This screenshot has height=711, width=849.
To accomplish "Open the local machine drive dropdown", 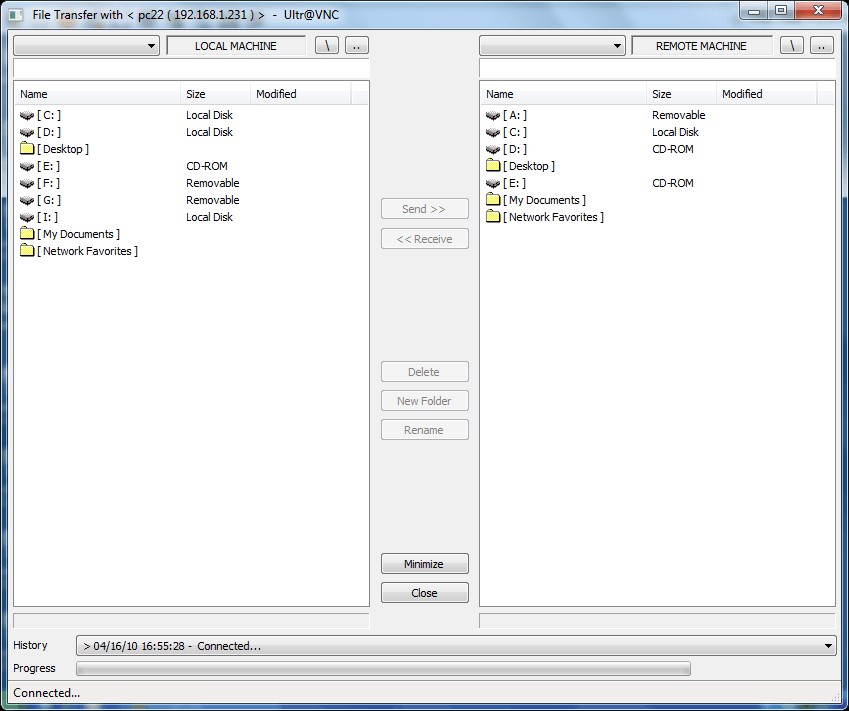I will pos(151,46).
